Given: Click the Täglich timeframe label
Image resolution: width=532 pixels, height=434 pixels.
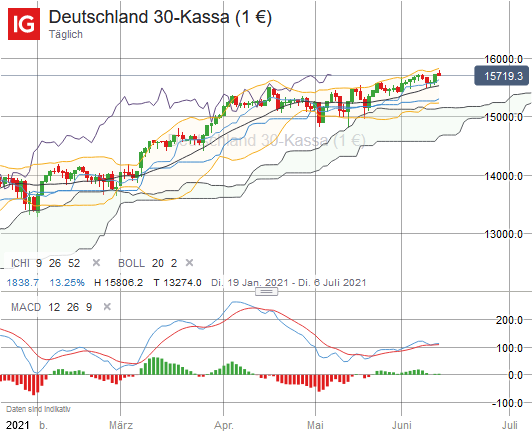Looking at the screenshot, I should tap(66, 35).
